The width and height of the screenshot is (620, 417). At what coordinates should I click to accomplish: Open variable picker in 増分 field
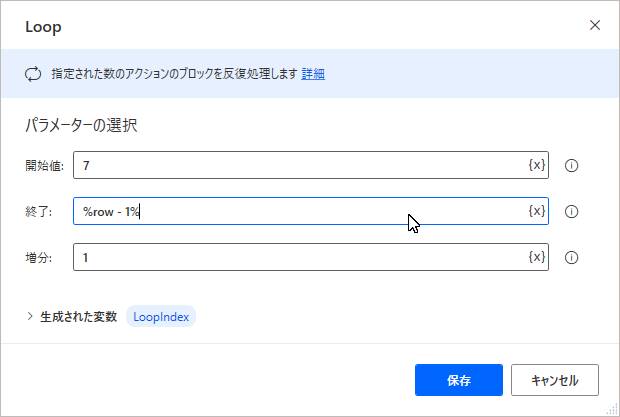(x=537, y=257)
